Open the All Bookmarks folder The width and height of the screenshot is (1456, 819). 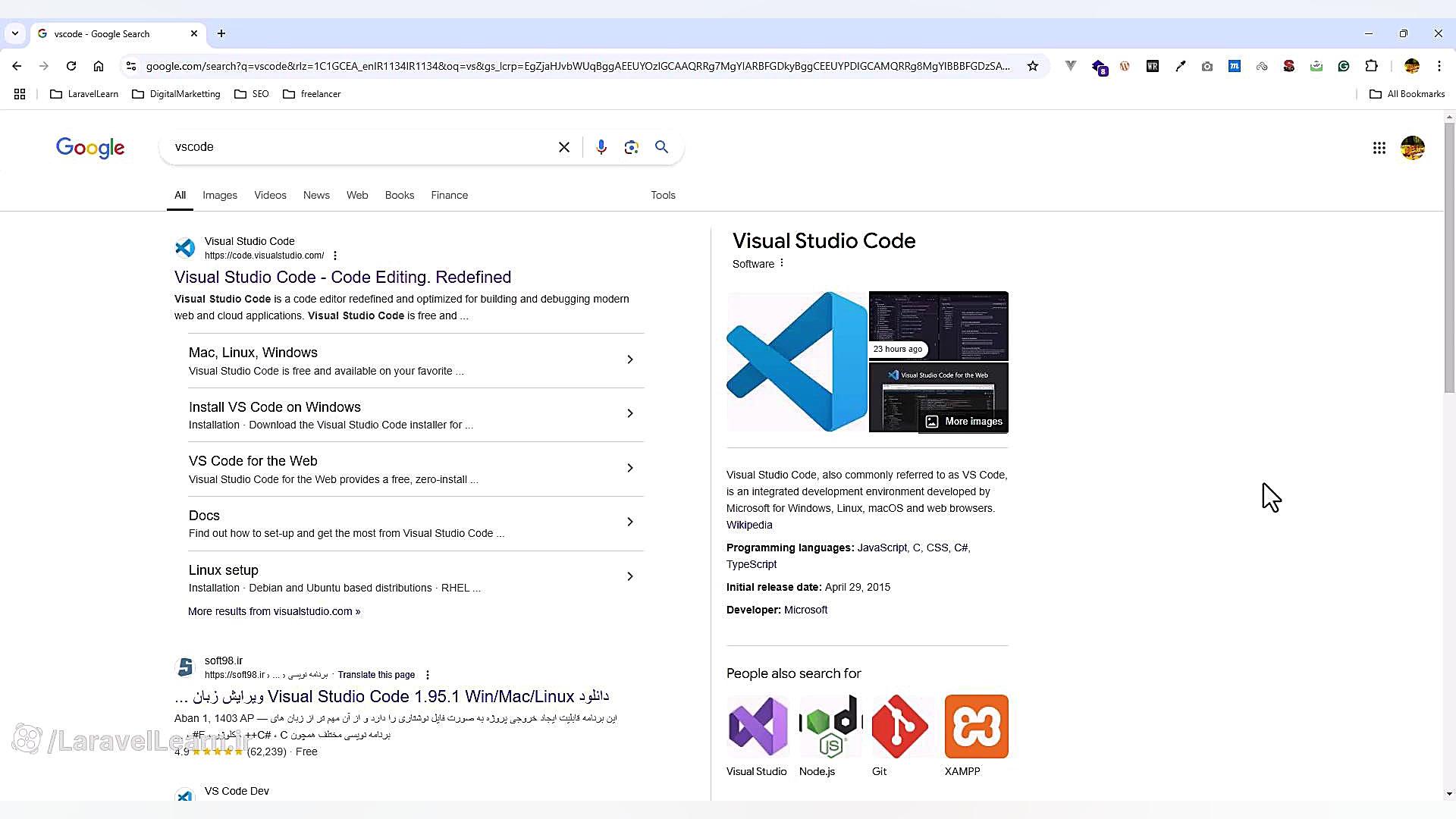click(x=1407, y=94)
